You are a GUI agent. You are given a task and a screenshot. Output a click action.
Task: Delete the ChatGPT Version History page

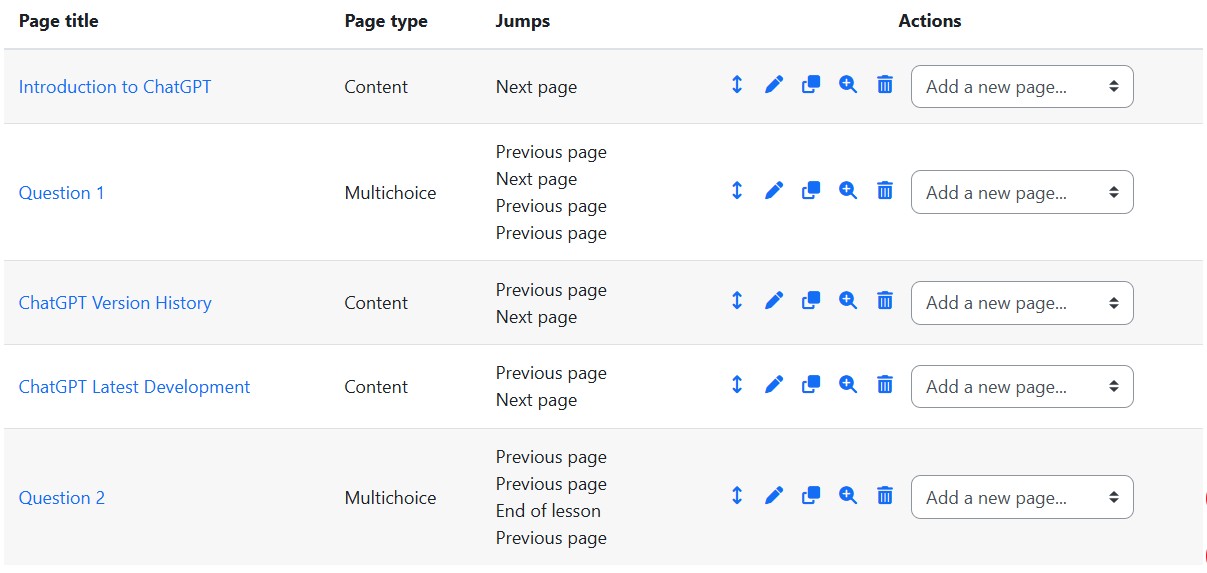[x=885, y=301]
